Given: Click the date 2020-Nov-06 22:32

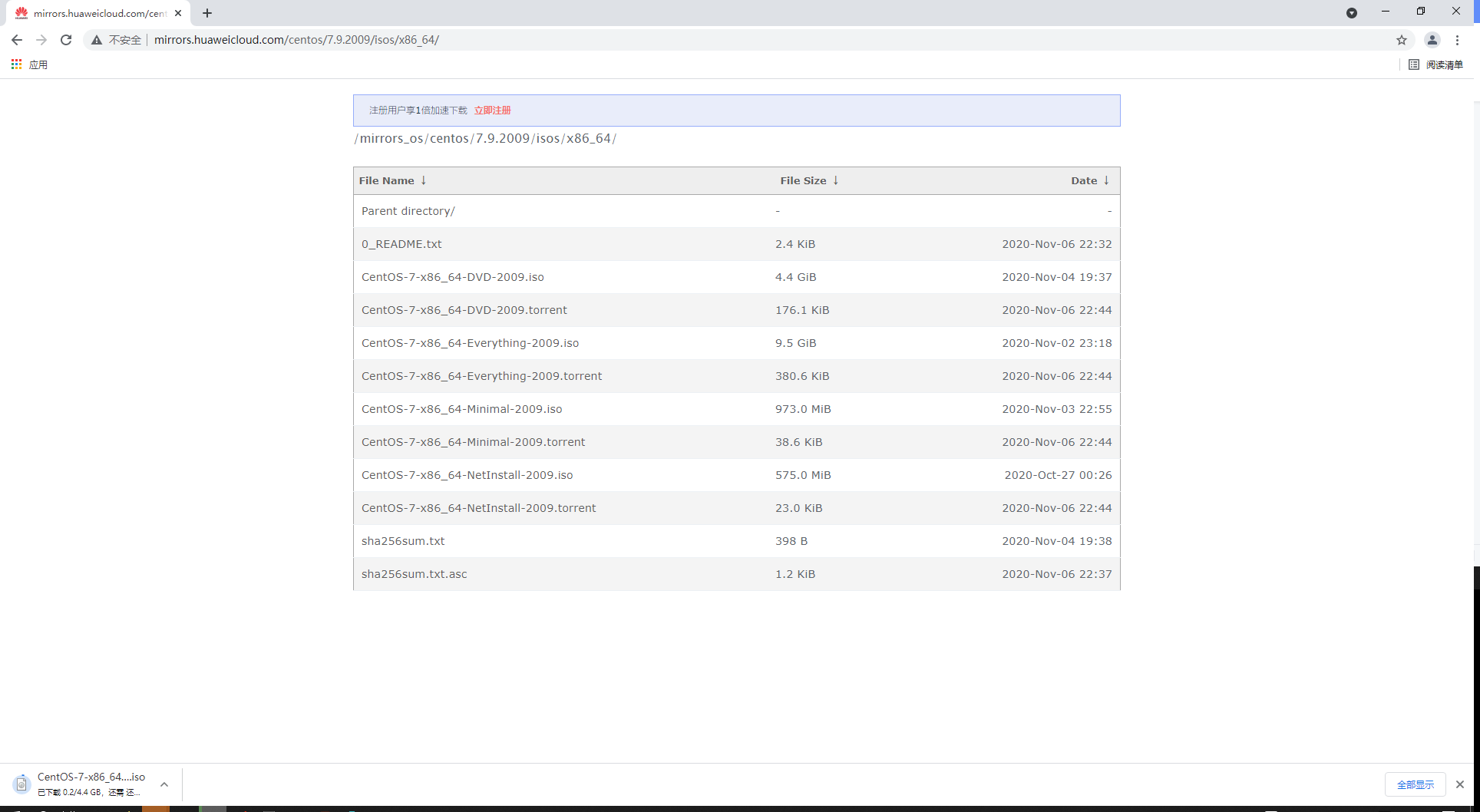Looking at the screenshot, I should click(x=1057, y=244).
